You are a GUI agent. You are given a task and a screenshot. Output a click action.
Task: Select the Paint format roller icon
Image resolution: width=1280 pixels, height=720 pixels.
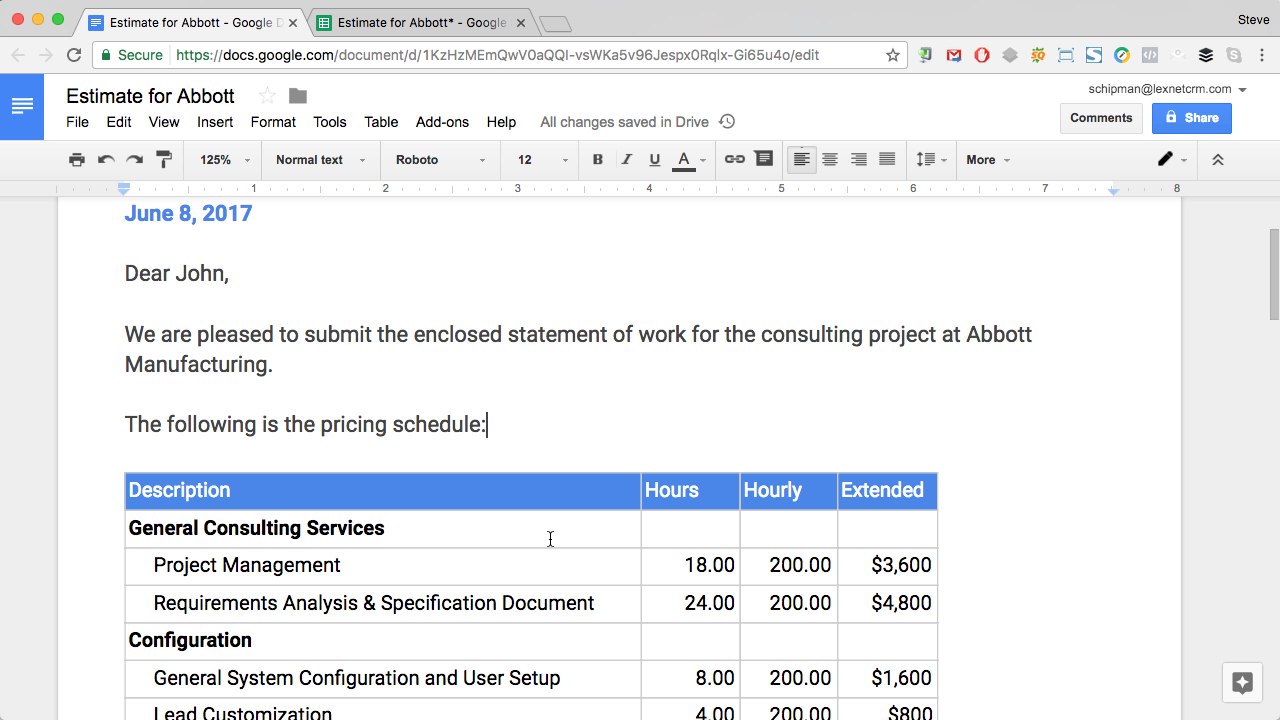click(164, 160)
